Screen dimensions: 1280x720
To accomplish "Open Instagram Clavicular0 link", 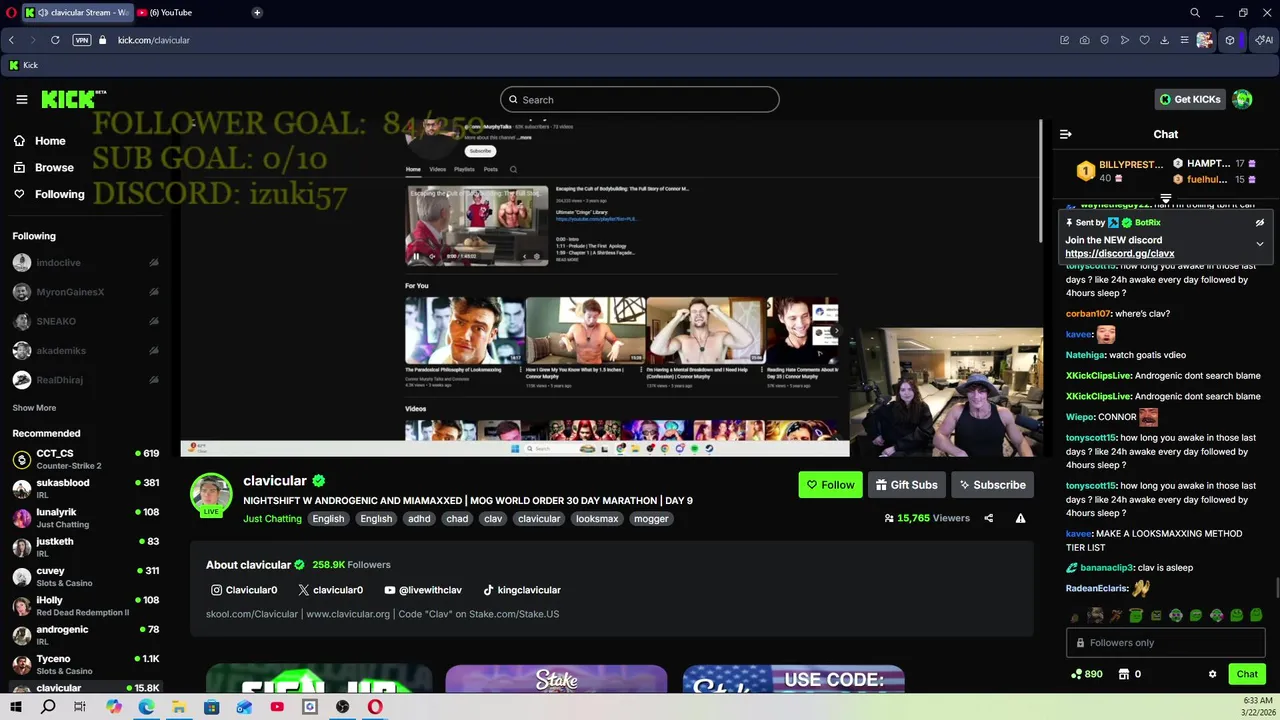I will point(244,590).
